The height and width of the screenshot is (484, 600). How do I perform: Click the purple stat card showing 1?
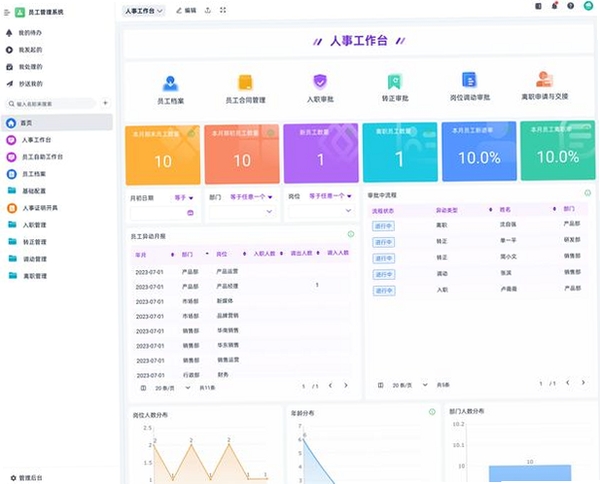(x=321, y=153)
